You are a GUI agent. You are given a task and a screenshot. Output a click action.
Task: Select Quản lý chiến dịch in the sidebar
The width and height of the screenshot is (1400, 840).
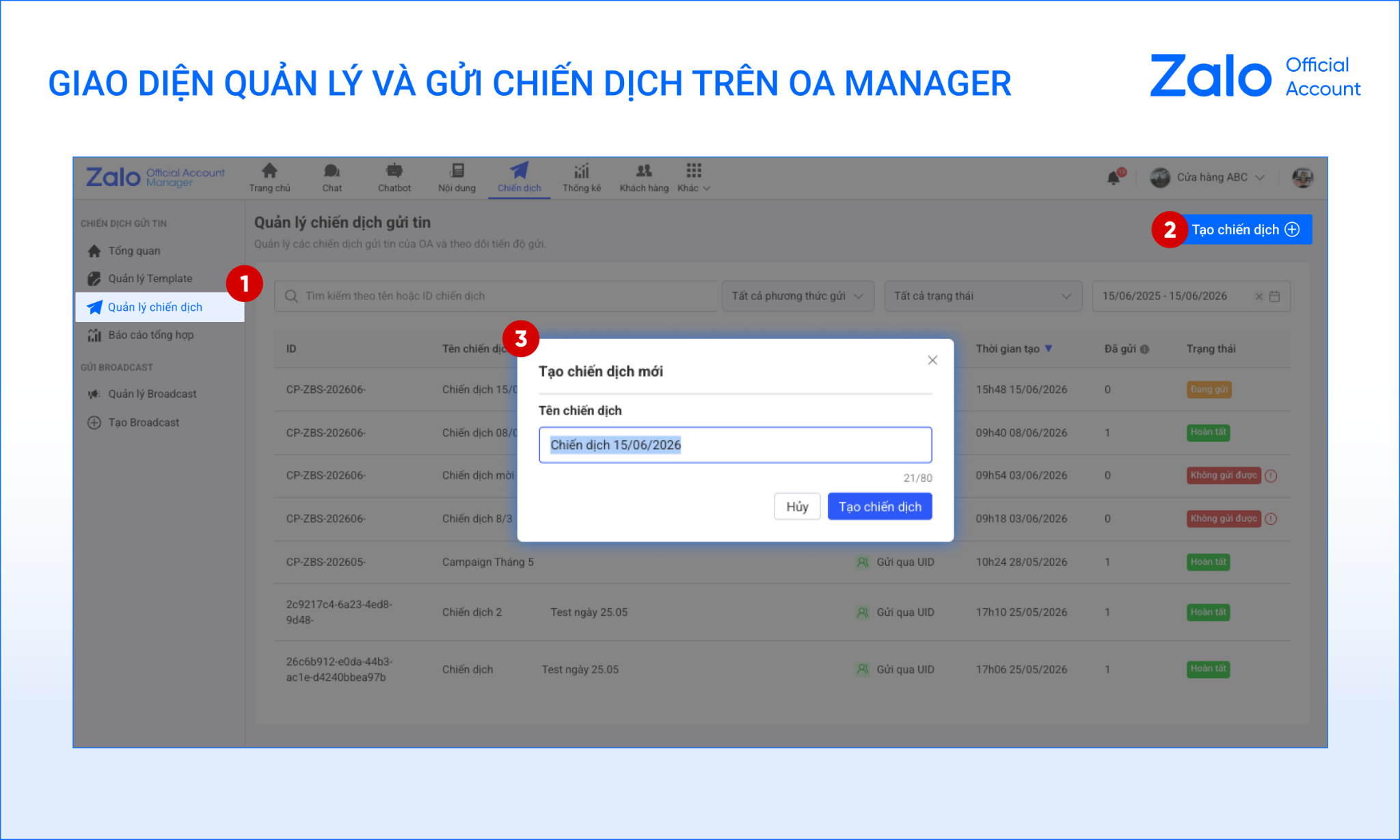point(160,307)
